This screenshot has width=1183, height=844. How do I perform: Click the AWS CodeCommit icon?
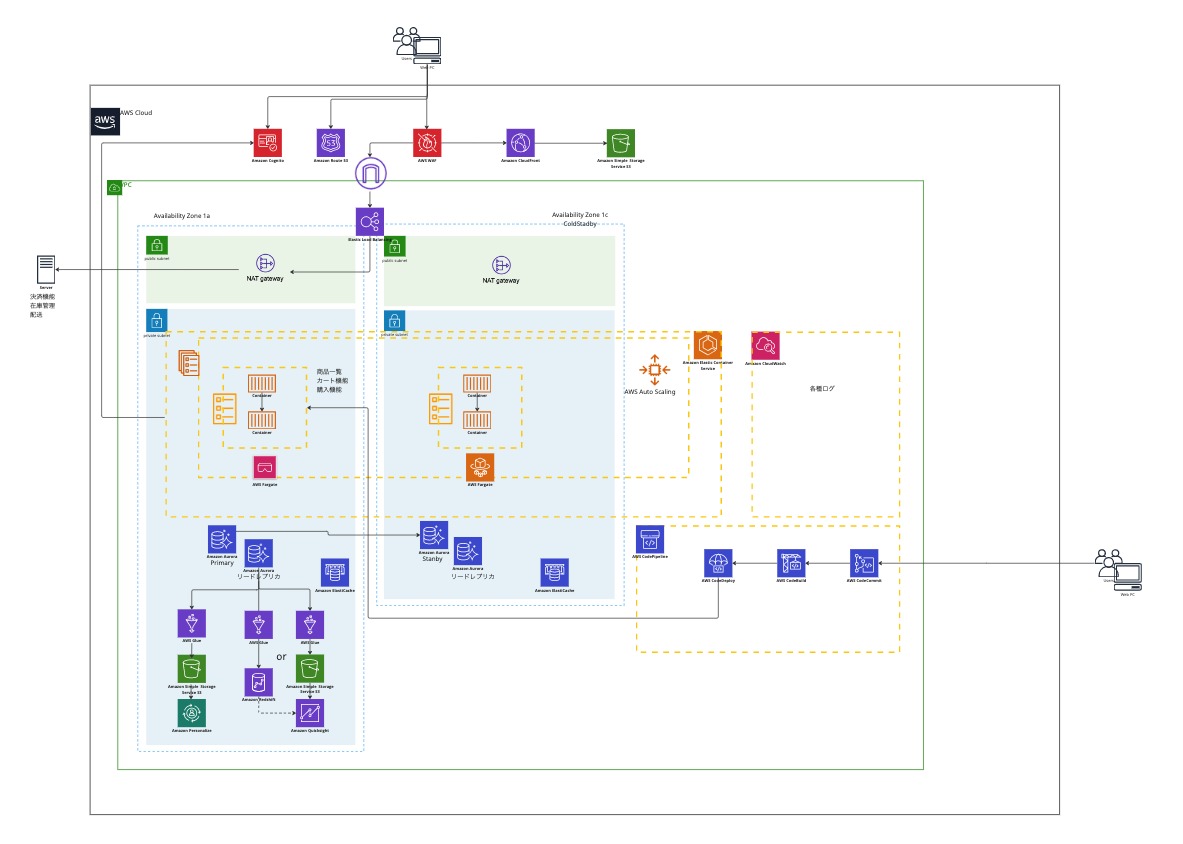point(864,563)
